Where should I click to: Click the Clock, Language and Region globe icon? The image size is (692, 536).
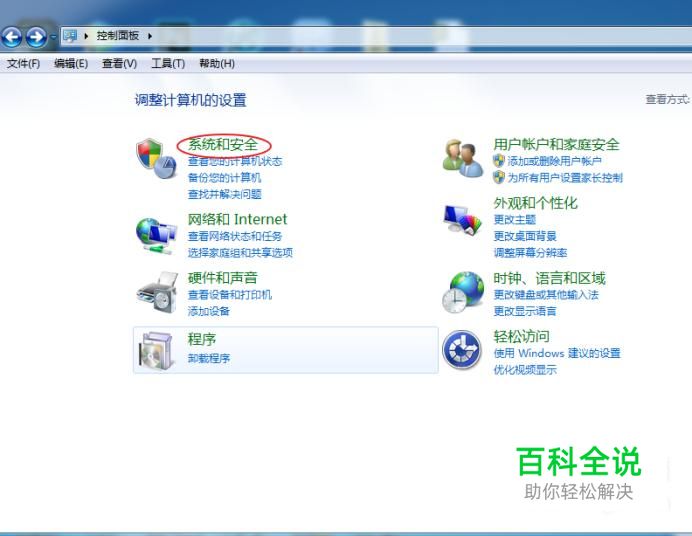pyautogui.click(x=463, y=292)
